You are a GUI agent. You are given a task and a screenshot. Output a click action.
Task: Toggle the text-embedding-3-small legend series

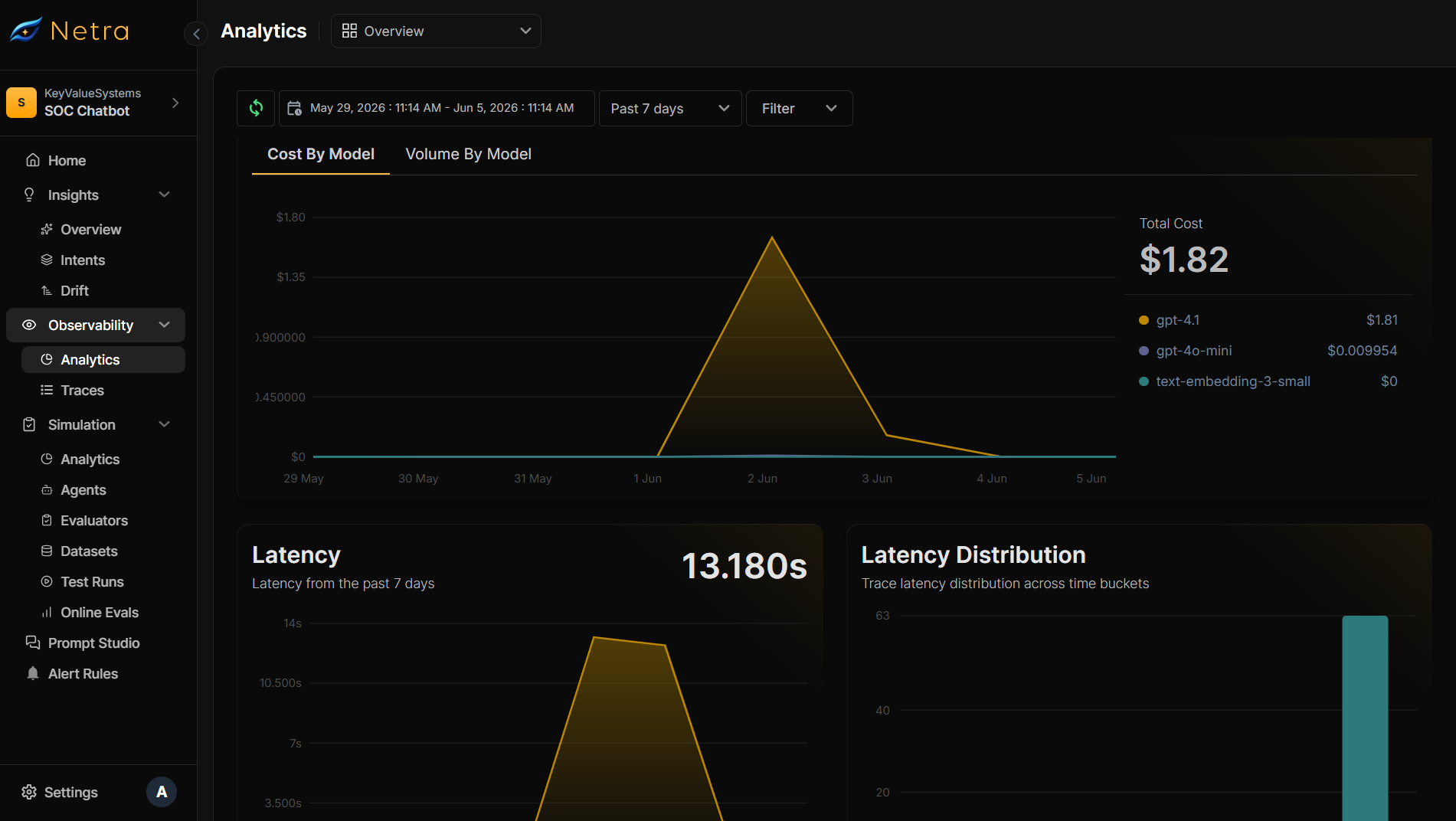pos(1225,381)
